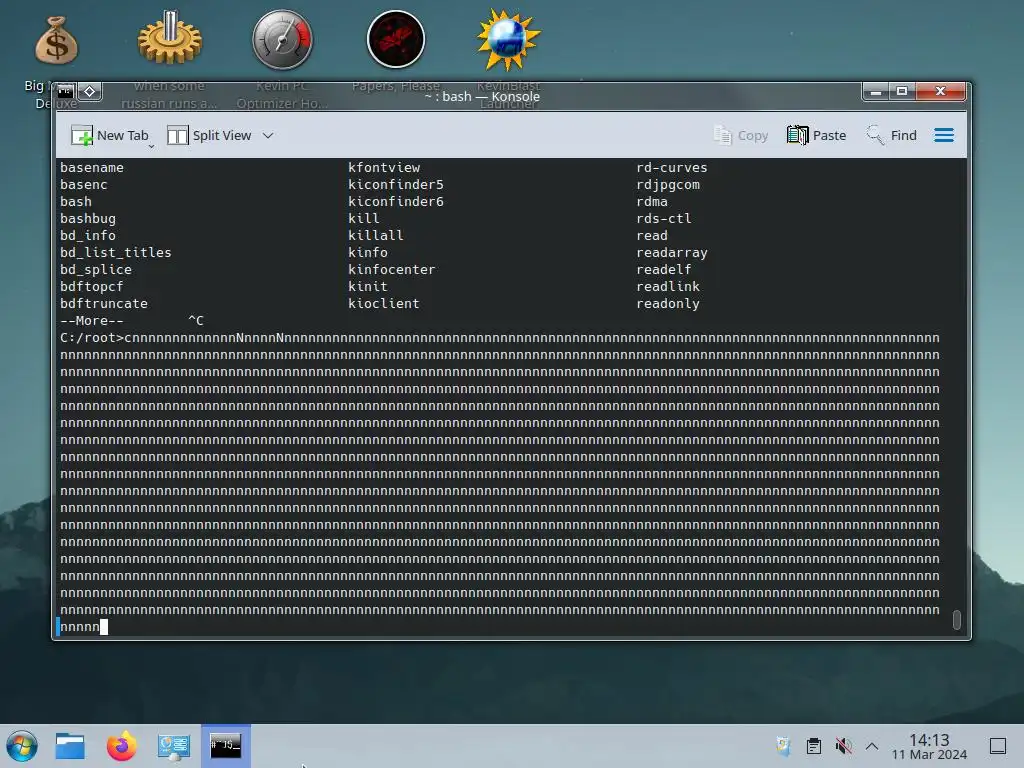The height and width of the screenshot is (768, 1024).
Task: Click the 'C:/root>' prompt text
Action: tap(91, 338)
